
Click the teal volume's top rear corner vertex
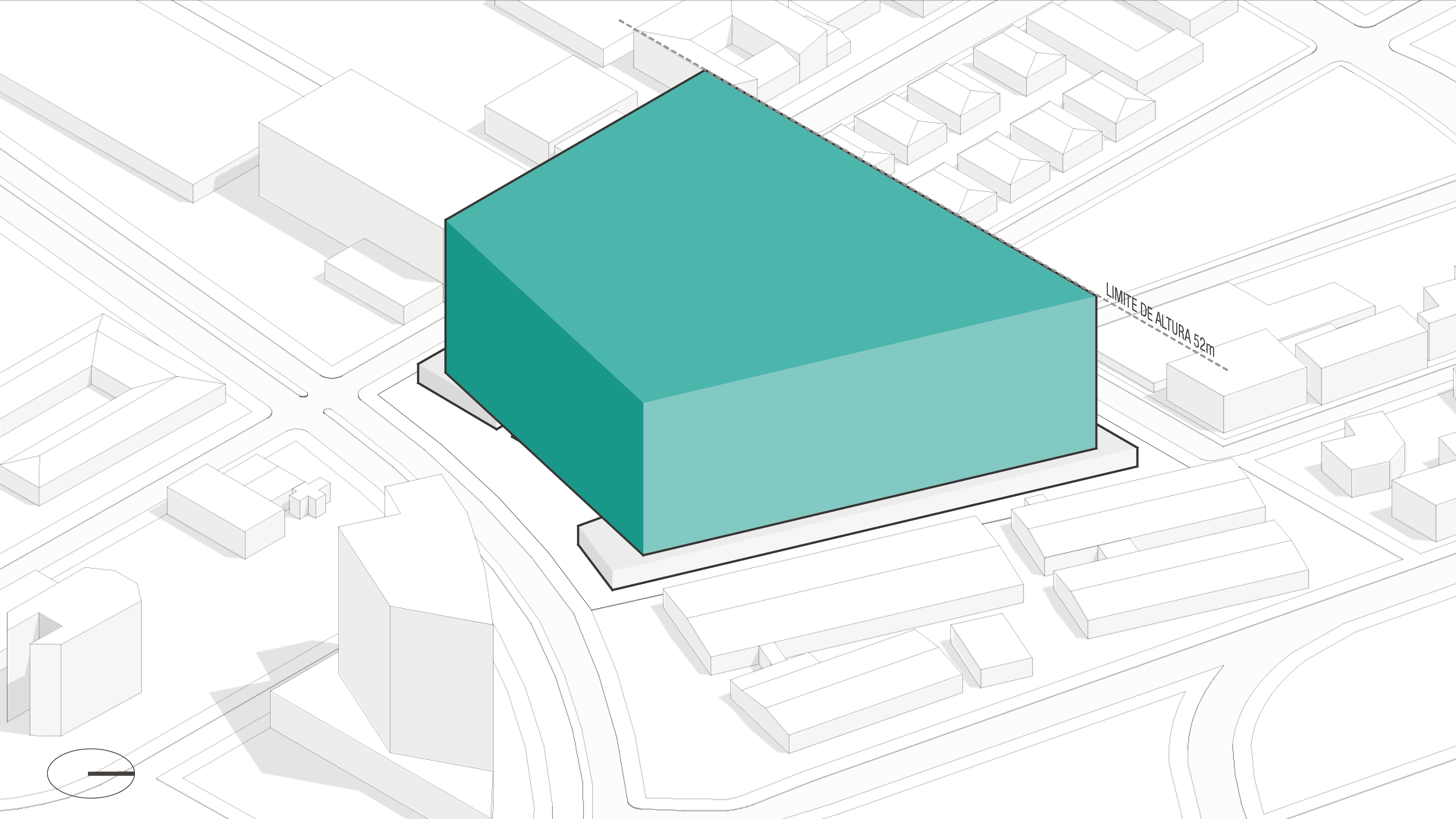704,71
